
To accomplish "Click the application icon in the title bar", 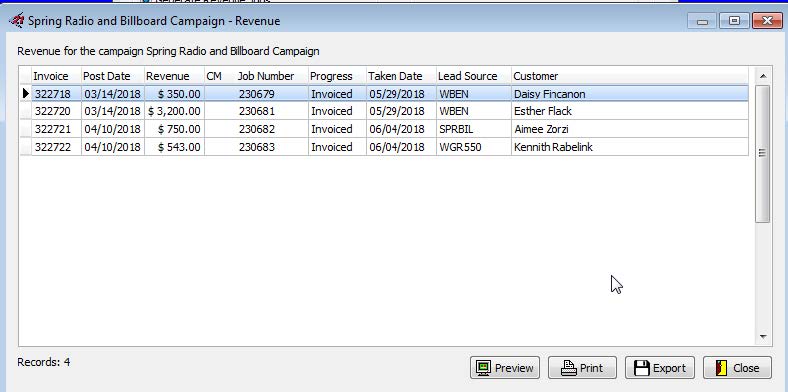I will (x=17, y=21).
